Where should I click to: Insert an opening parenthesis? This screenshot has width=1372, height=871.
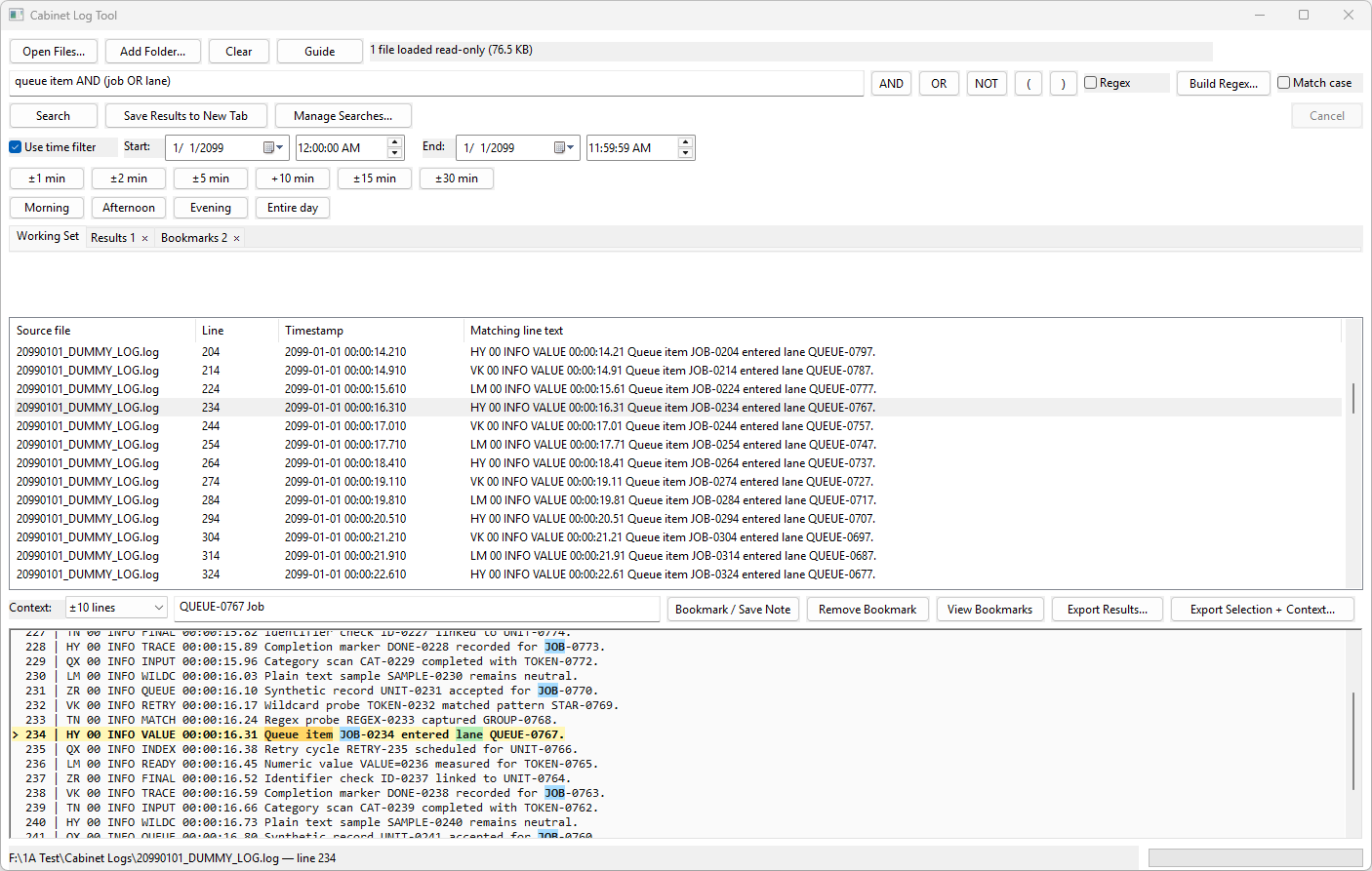pyautogui.click(x=1029, y=84)
